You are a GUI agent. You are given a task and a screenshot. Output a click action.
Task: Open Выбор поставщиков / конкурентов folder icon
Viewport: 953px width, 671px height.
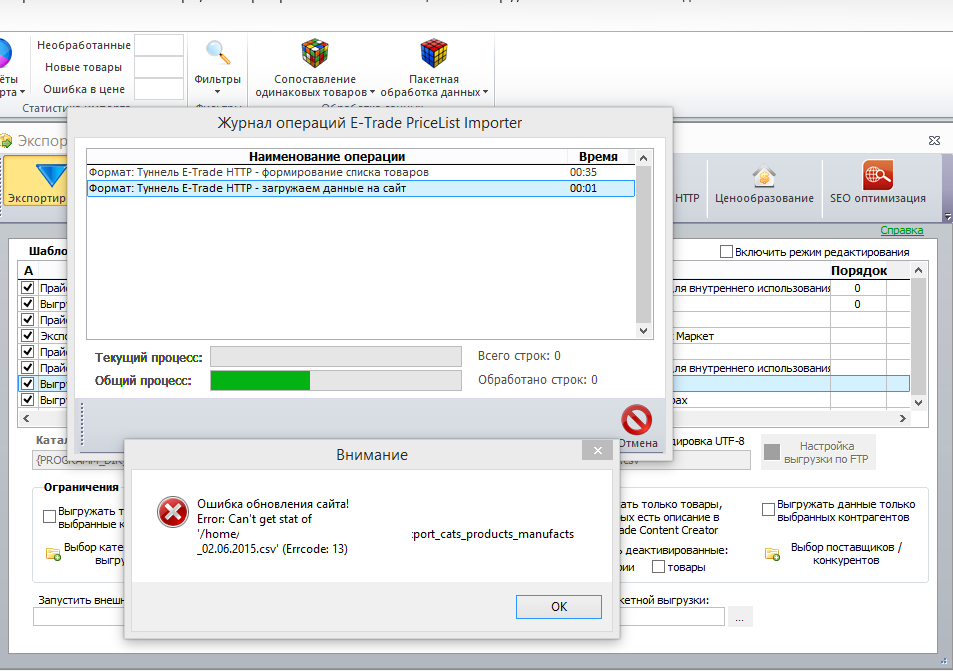(x=772, y=554)
